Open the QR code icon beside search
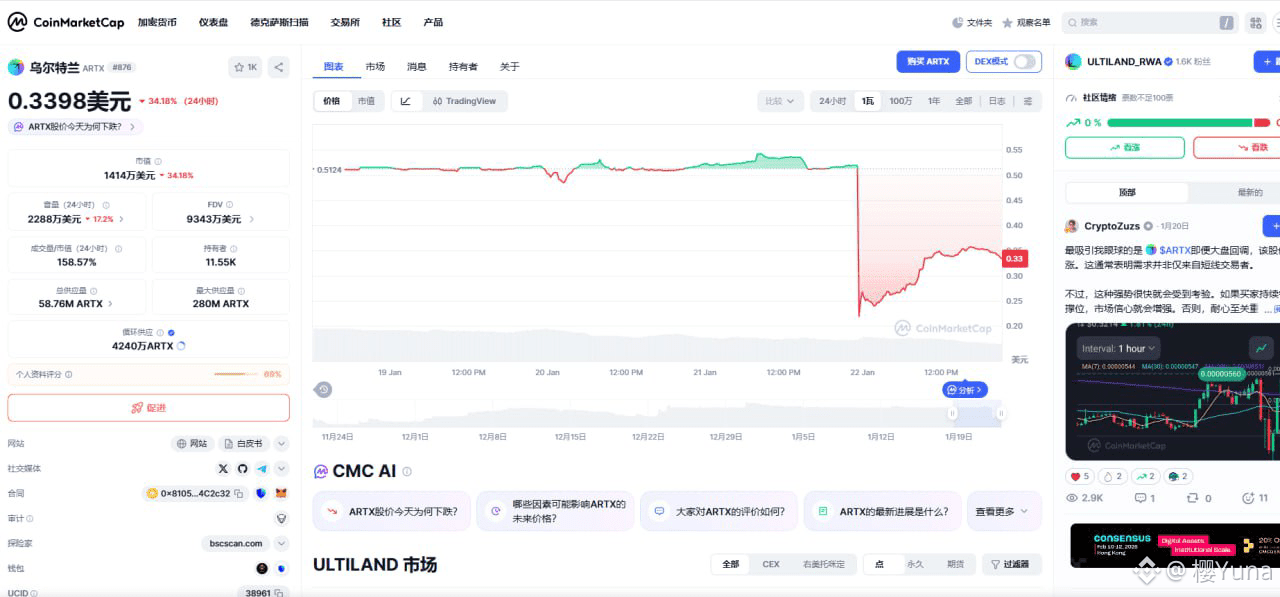The height and width of the screenshot is (597, 1280). pyautogui.click(x=1255, y=22)
